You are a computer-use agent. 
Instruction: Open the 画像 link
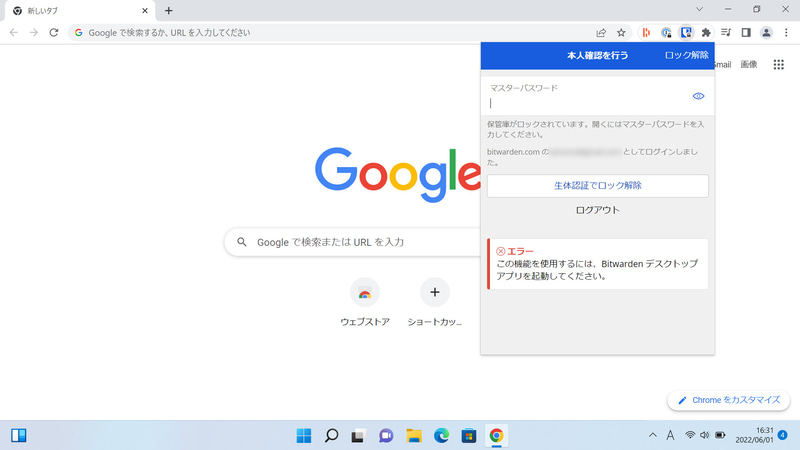(749, 64)
